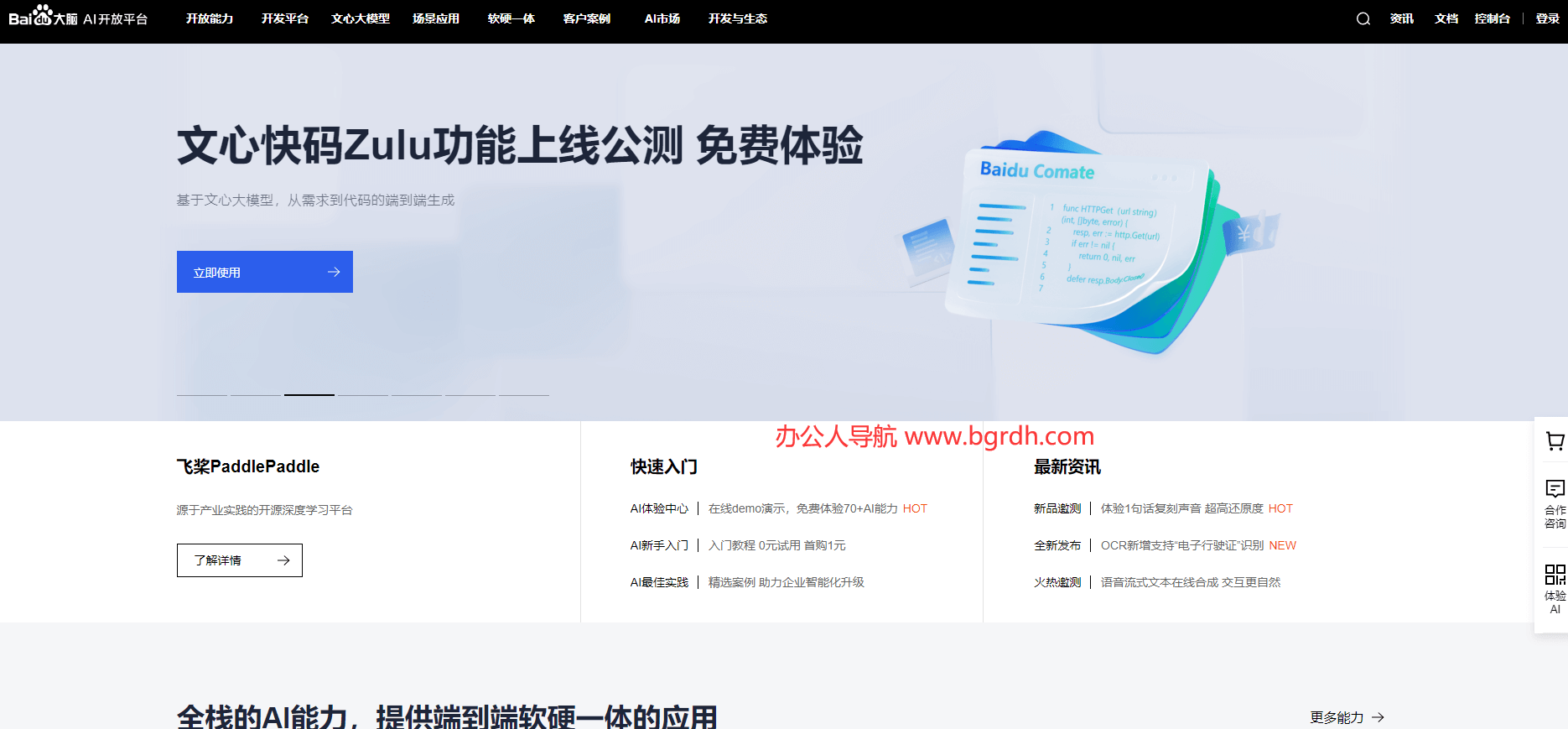1568x729 pixels.
Task: Select the active third carousel indicator
Action: tap(309, 394)
